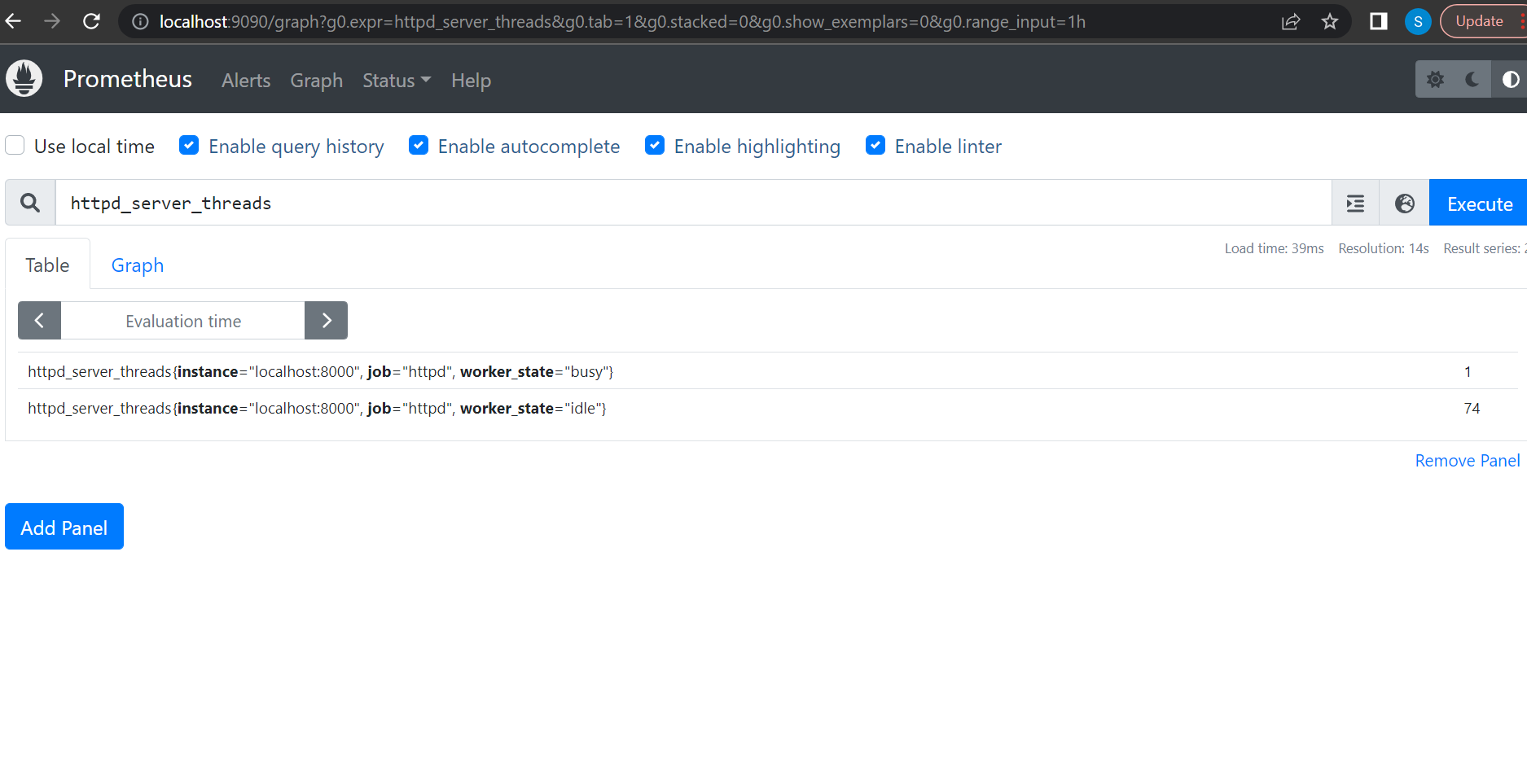The image size is (1527, 784).
Task: Format the expression with the indent icon
Action: [x=1355, y=203]
